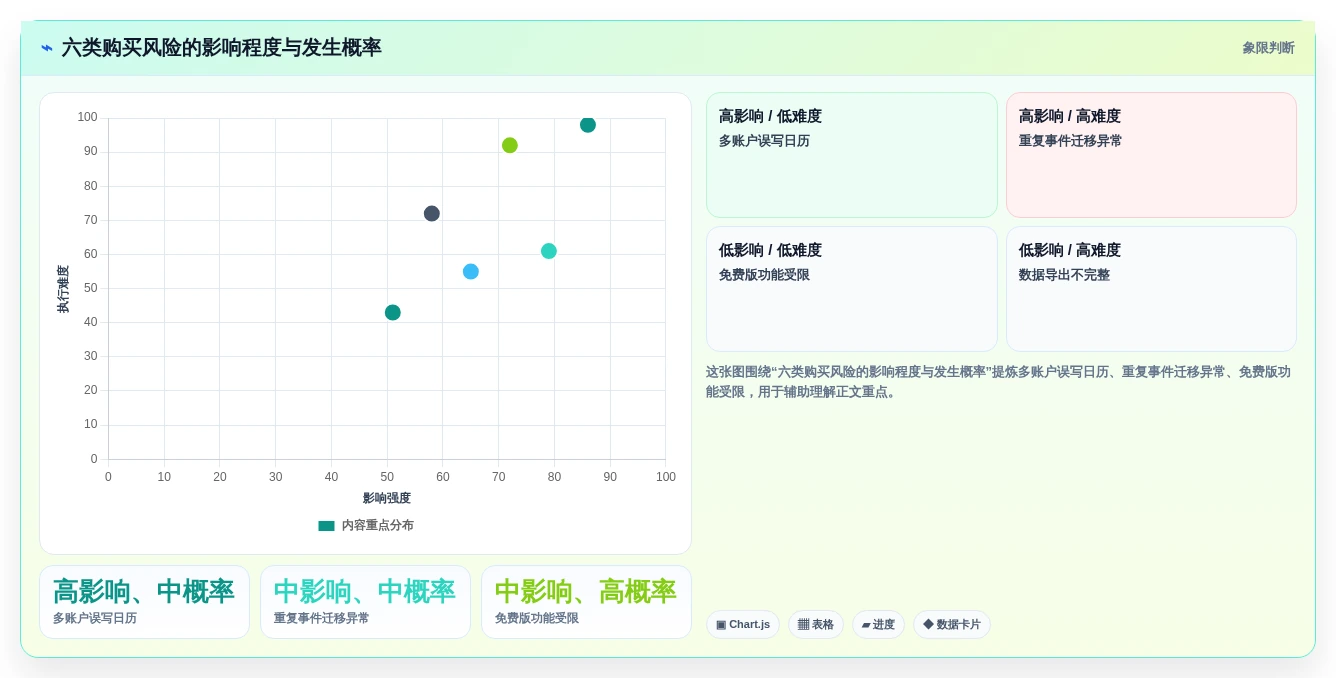
Task: Click 多账户误写日历 in the green quadrant card
Action: tap(764, 141)
